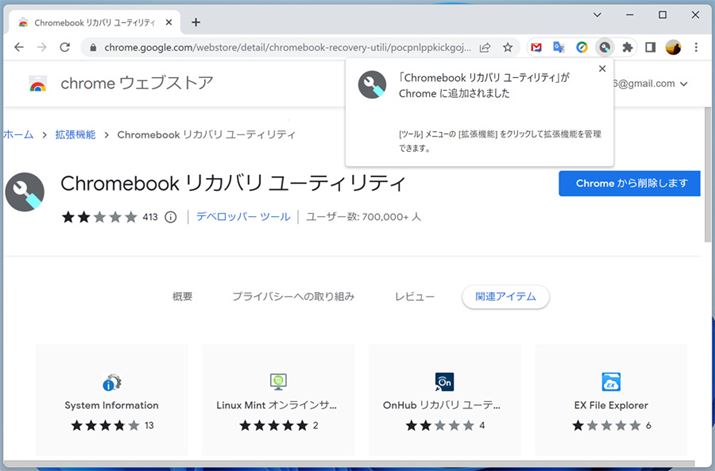The height and width of the screenshot is (471, 715).
Task: Click the wrench icon in the notification popup
Action: (372, 84)
